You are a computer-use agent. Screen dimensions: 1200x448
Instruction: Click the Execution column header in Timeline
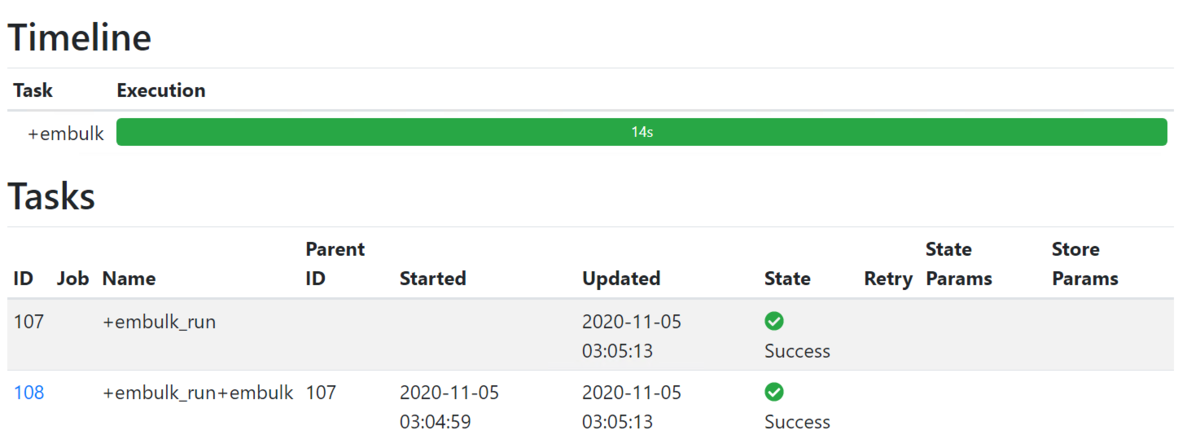(161, 90)
